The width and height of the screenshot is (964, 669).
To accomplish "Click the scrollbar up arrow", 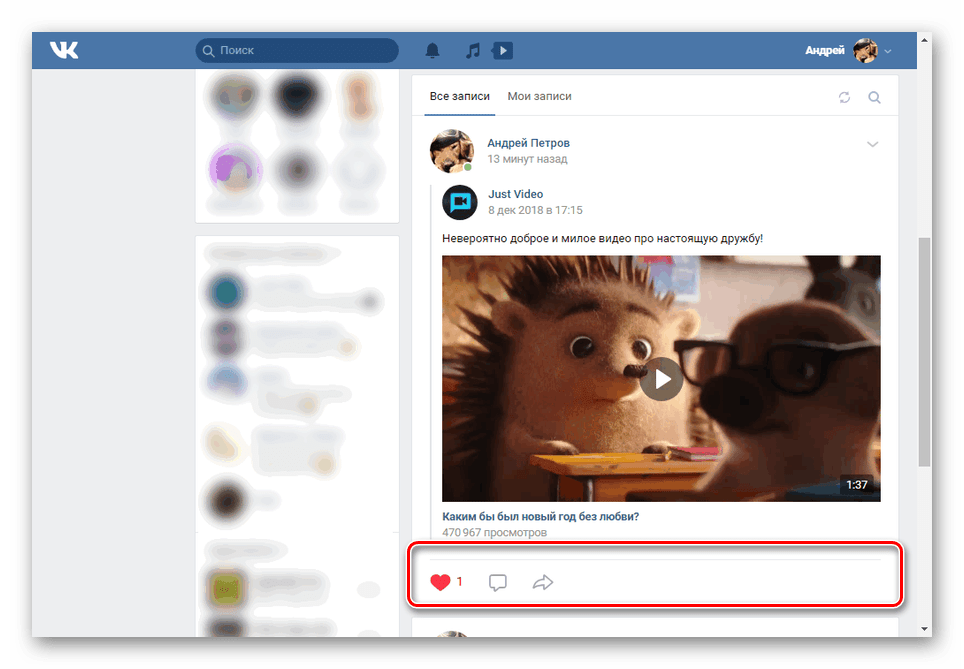I will 924,39.
